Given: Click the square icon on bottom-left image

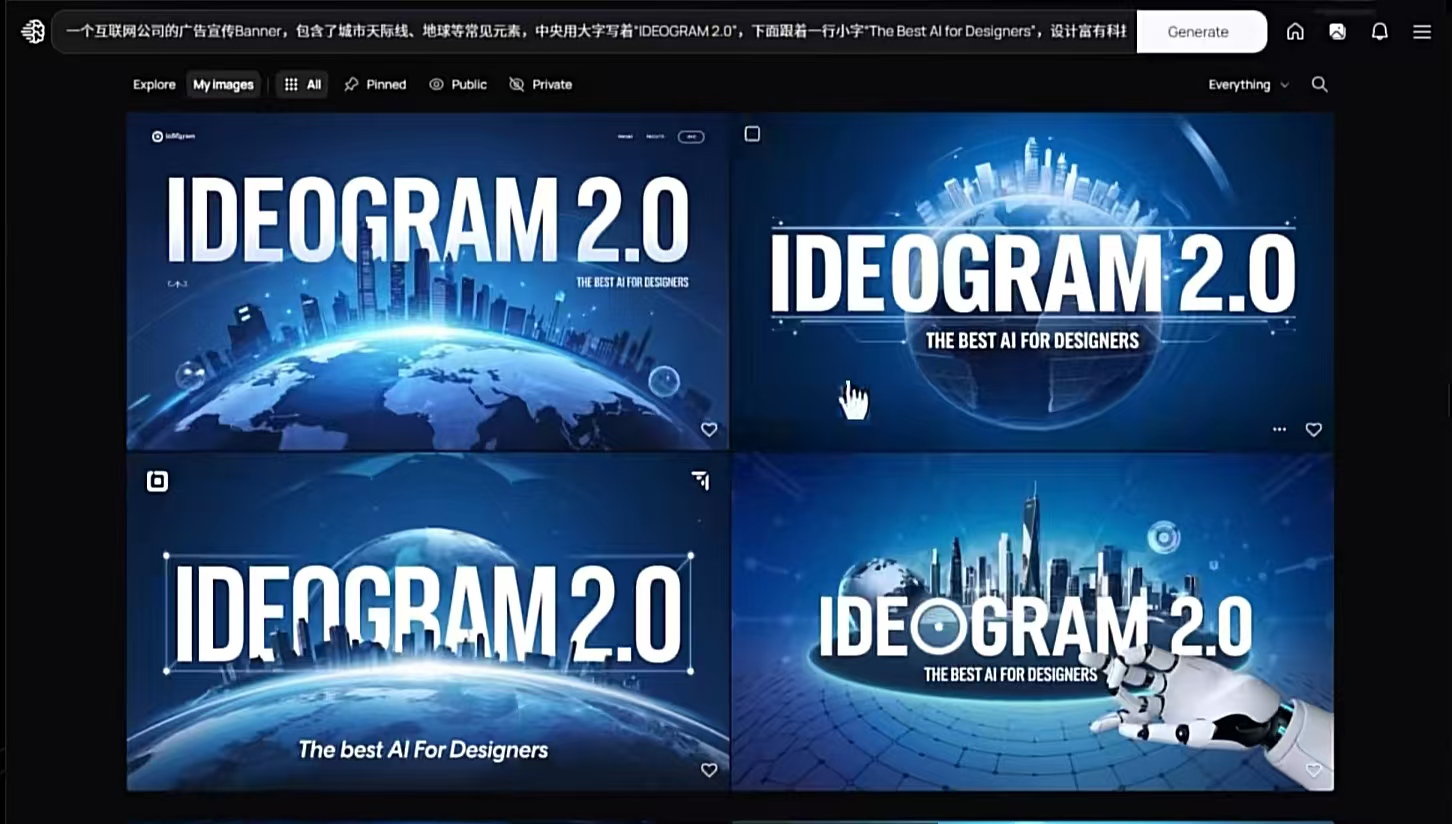Looking at the screenshot, I should [x=157, y=482].
